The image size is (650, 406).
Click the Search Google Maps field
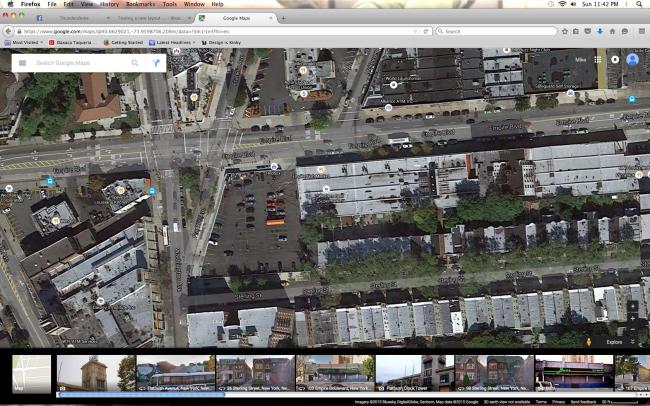coord(81,63)
